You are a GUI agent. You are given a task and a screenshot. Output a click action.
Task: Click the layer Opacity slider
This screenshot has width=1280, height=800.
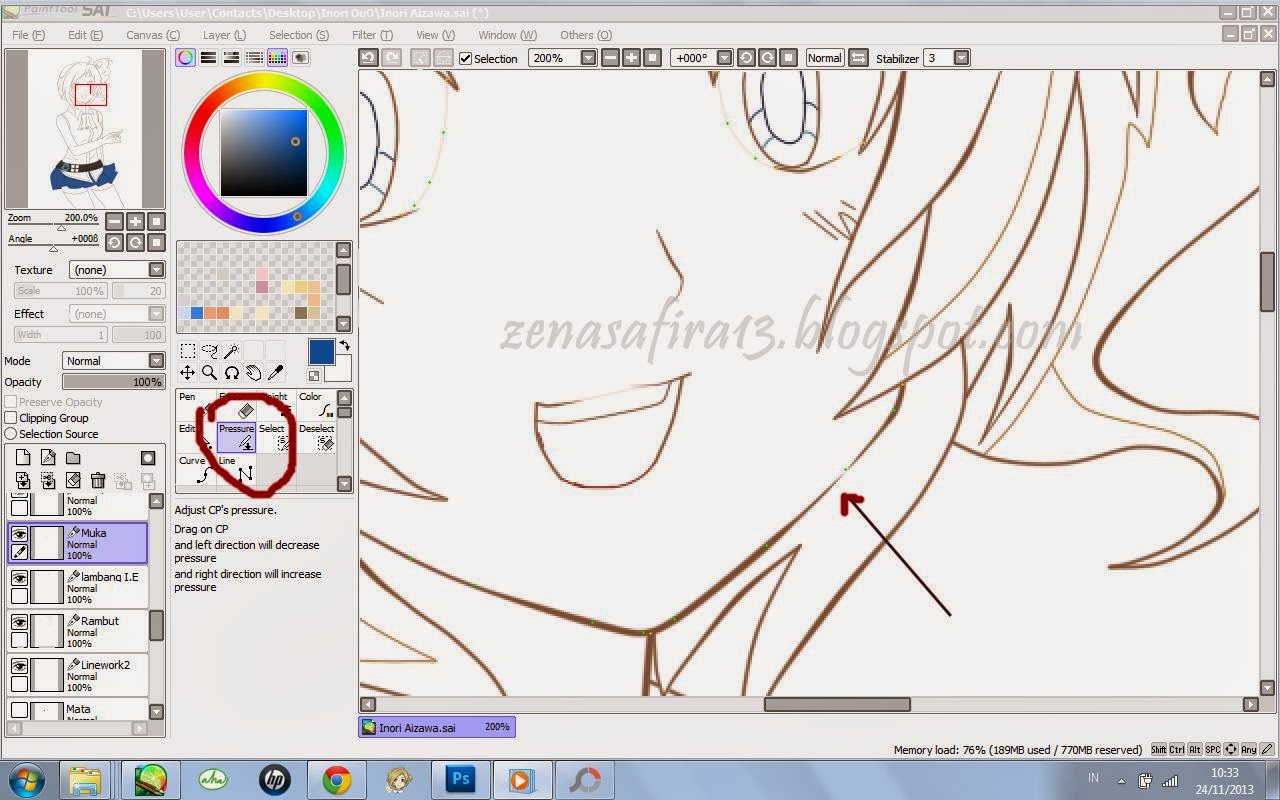[113, 382]
